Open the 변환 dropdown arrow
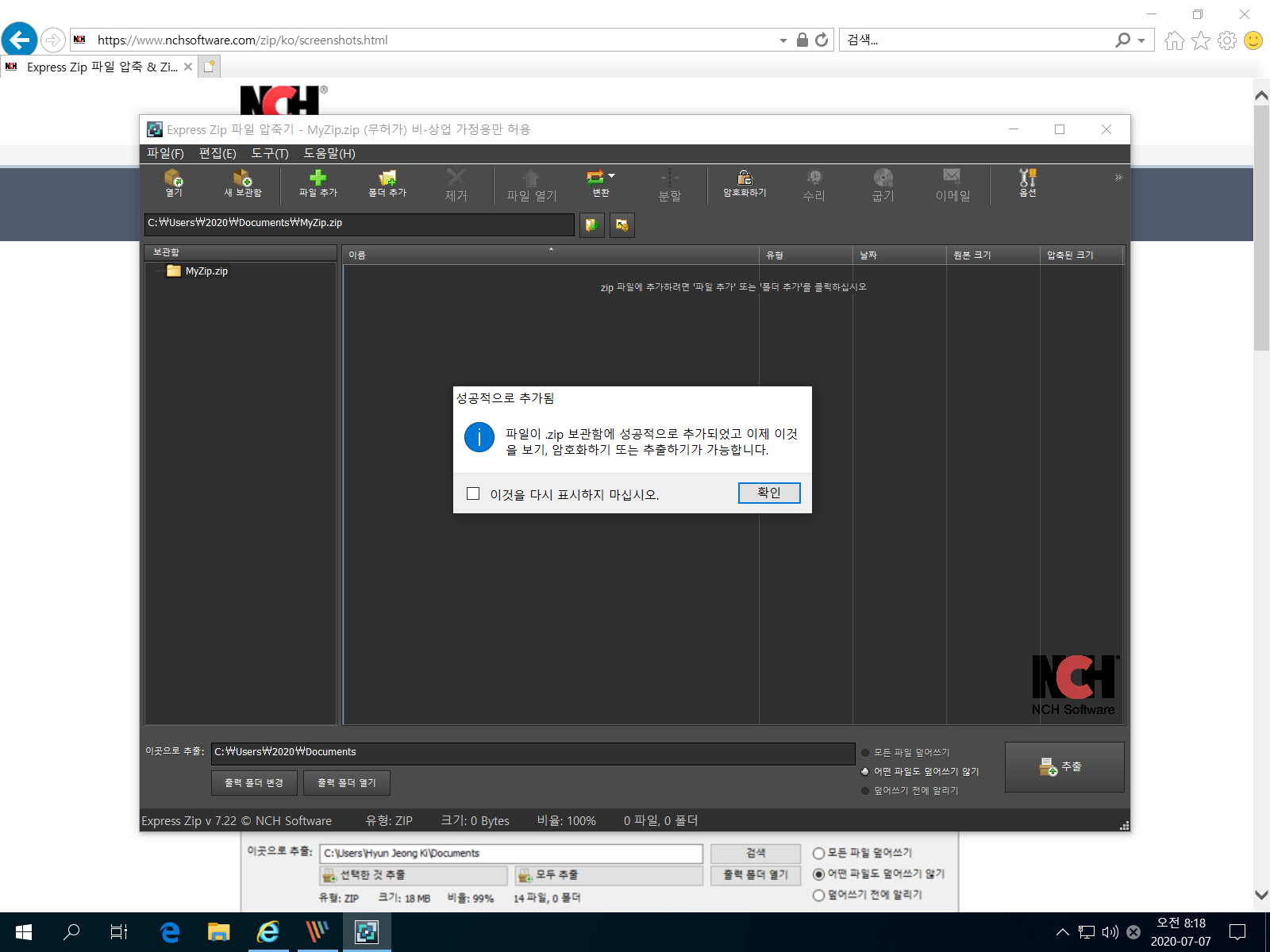 pos(611,176)
